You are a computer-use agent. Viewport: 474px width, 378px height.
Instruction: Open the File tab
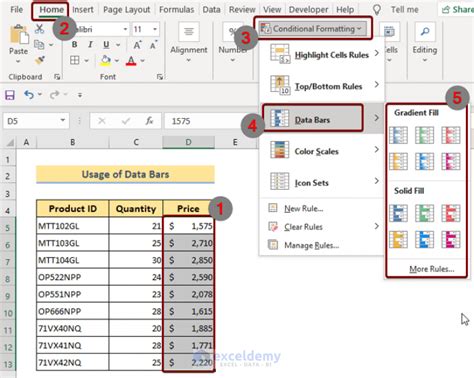(x=17, y=10)
